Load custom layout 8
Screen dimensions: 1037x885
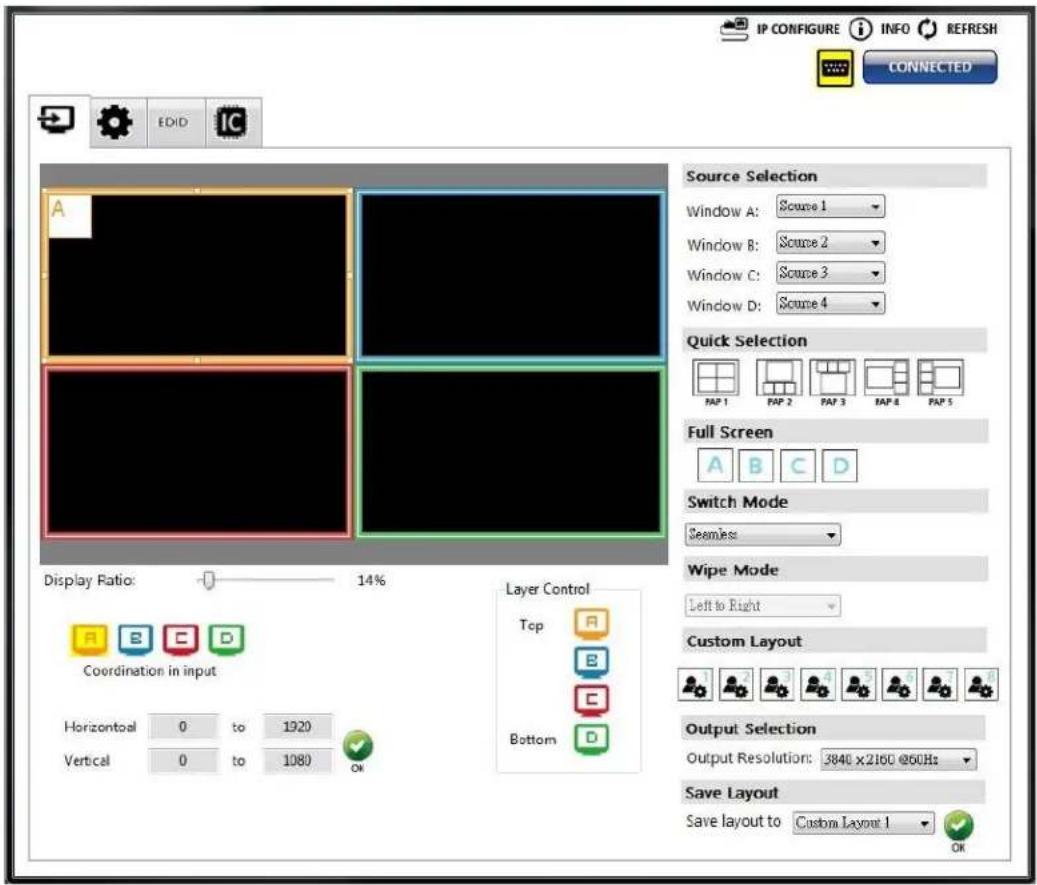coord(981,685)
